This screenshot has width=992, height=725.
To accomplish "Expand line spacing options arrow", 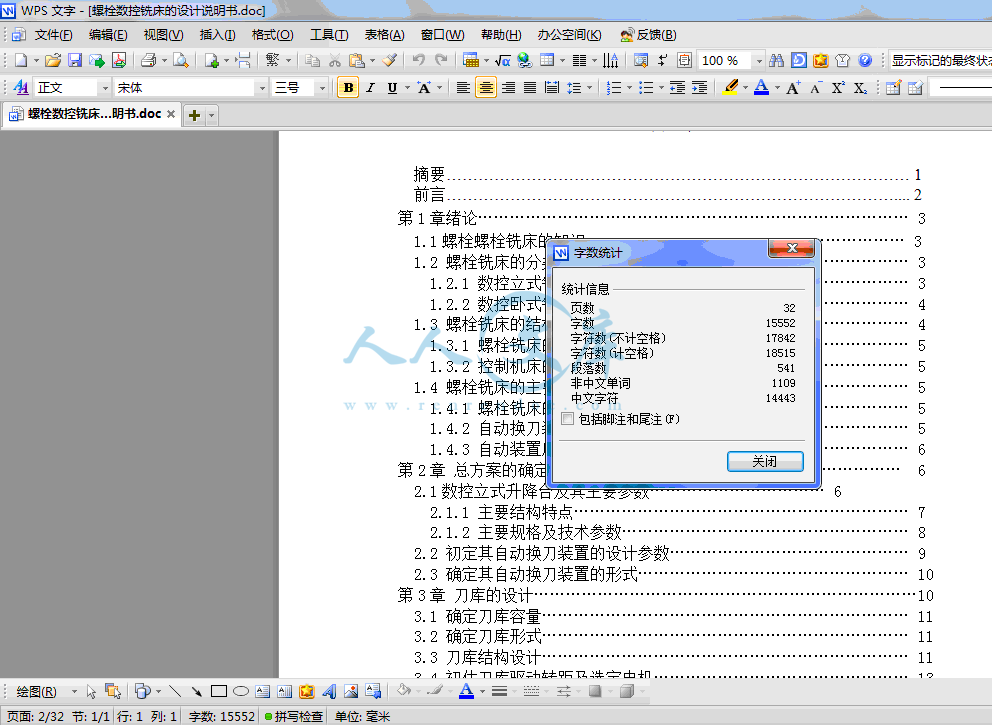I will [589, 87].
